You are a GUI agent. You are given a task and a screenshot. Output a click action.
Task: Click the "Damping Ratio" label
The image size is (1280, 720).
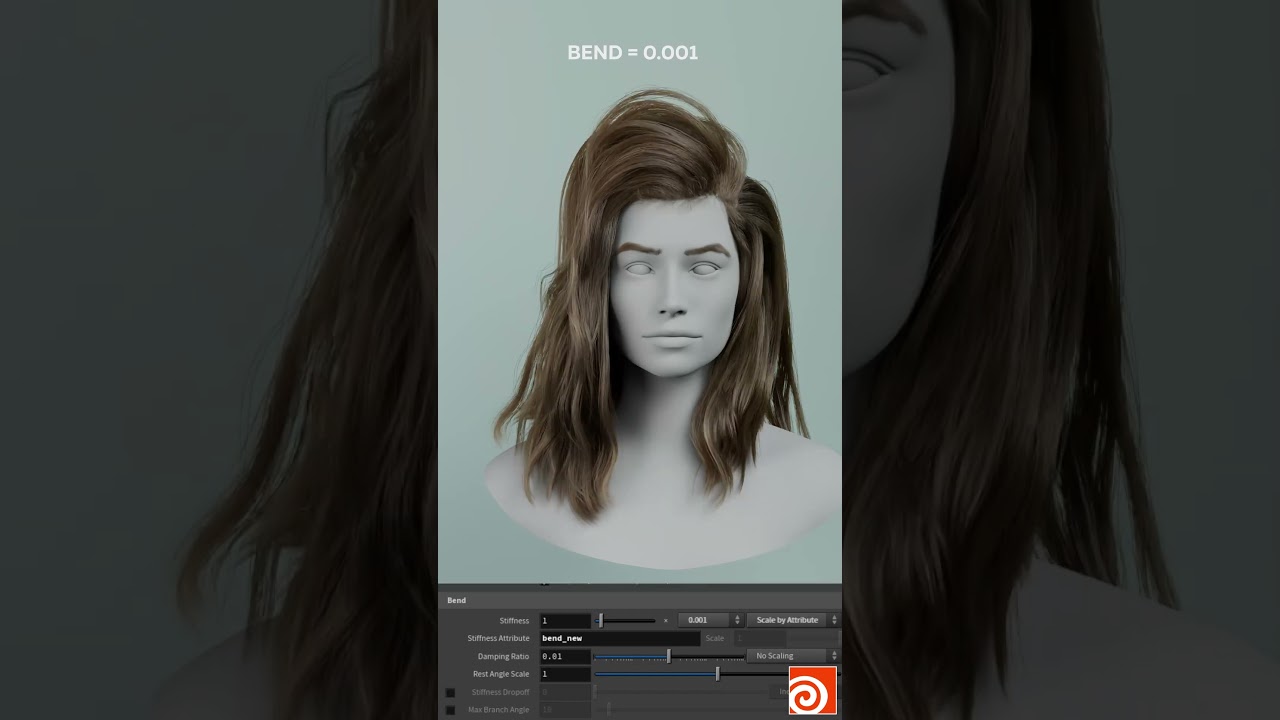pos(501,656)
